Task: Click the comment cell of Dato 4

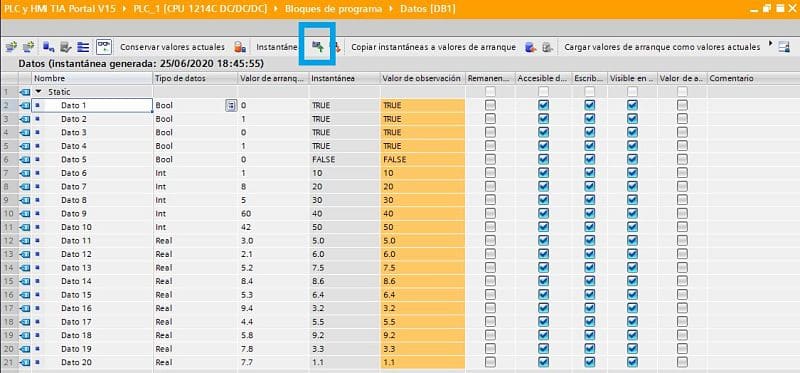Action: 753,146
